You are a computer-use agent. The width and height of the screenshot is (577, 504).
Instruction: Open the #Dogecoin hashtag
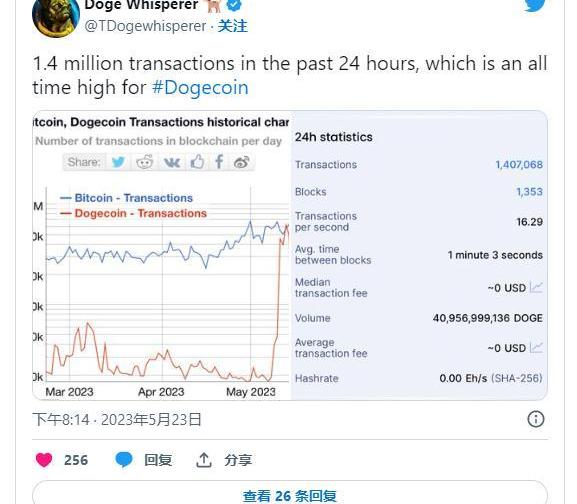pos(200,88)
